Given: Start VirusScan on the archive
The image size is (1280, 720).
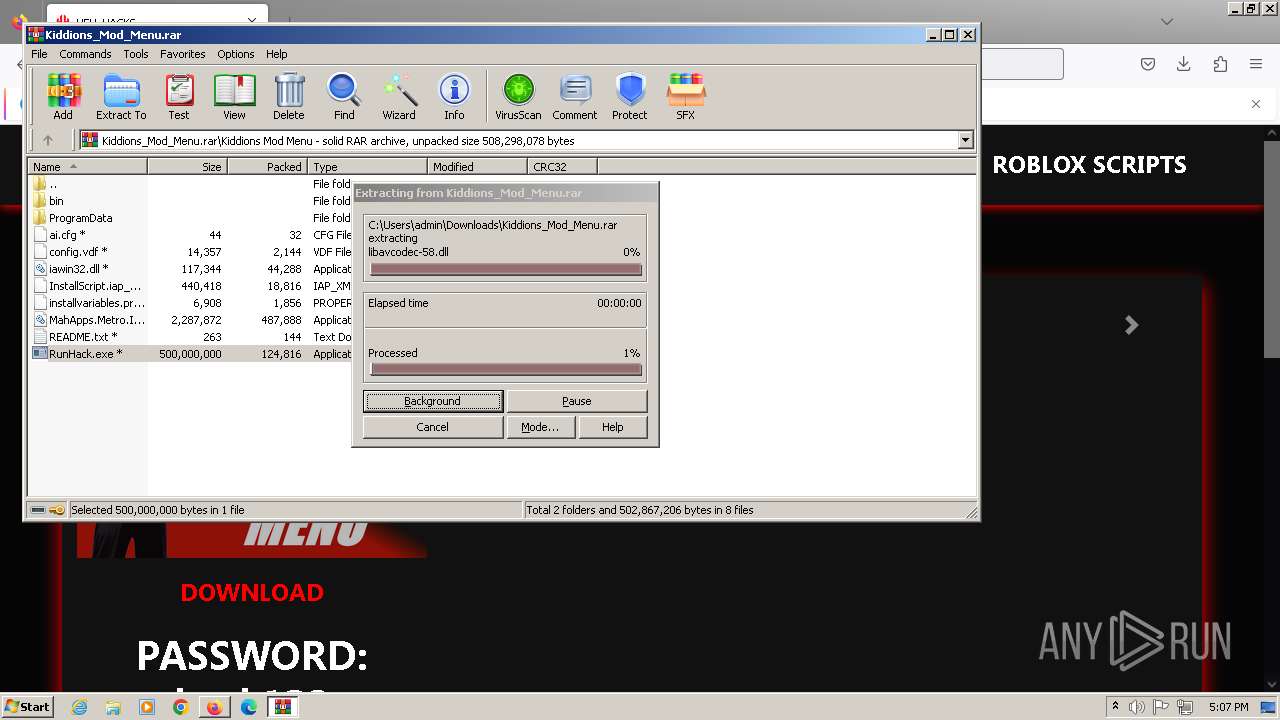Looking at the screenshot, I should (518, 96).
